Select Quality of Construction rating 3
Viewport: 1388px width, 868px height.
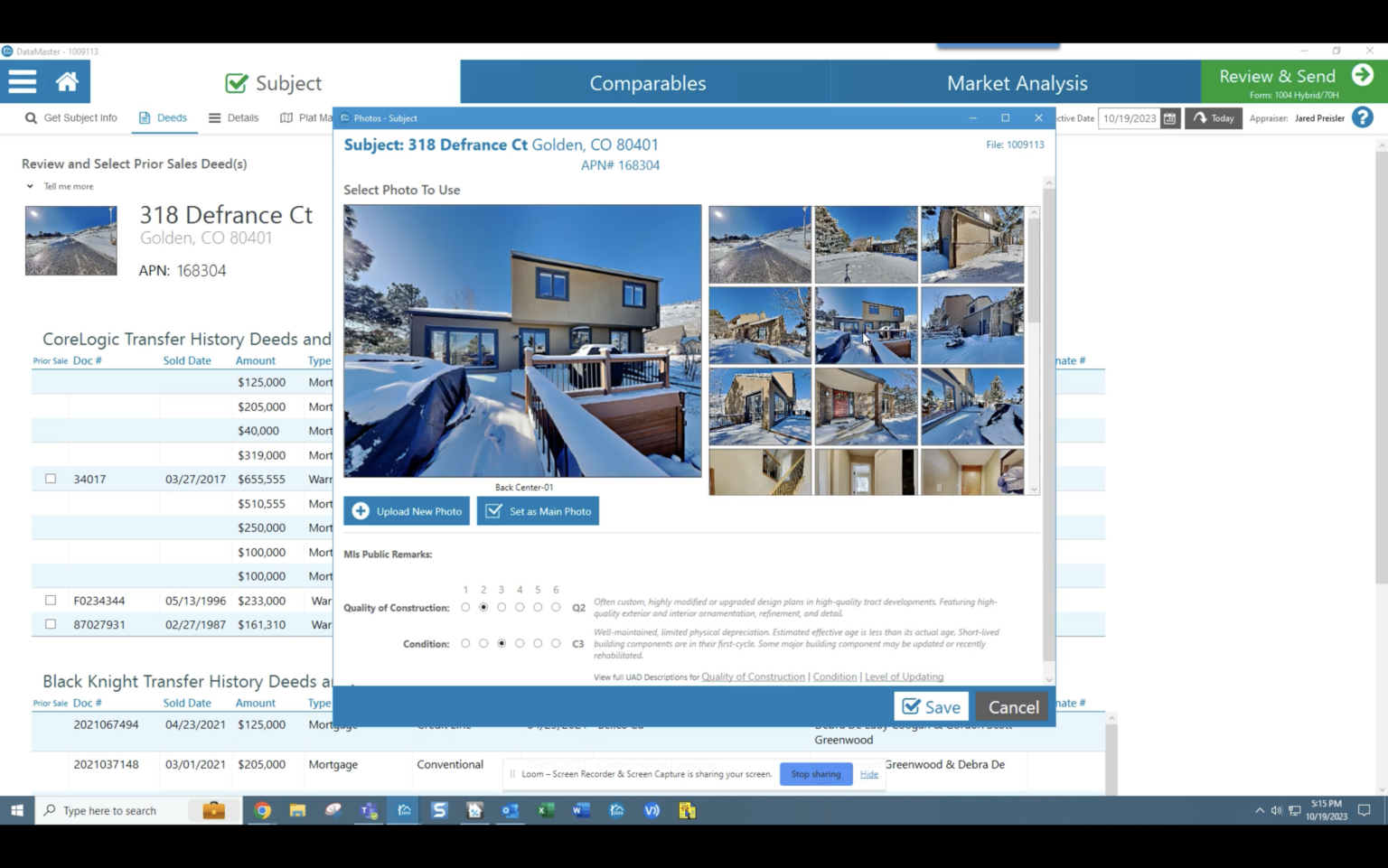coord(502,607)
